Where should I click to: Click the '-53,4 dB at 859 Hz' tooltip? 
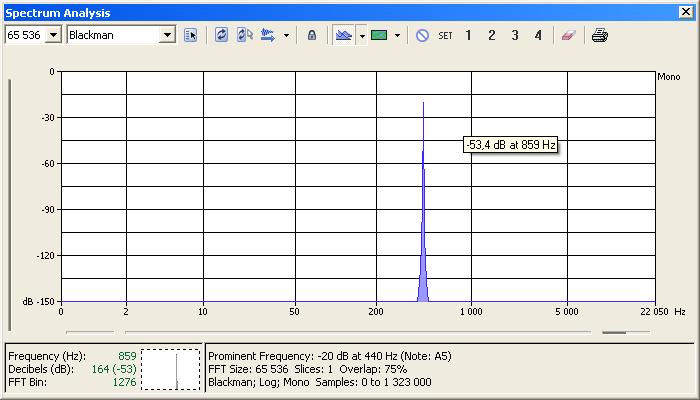(510, 145)
